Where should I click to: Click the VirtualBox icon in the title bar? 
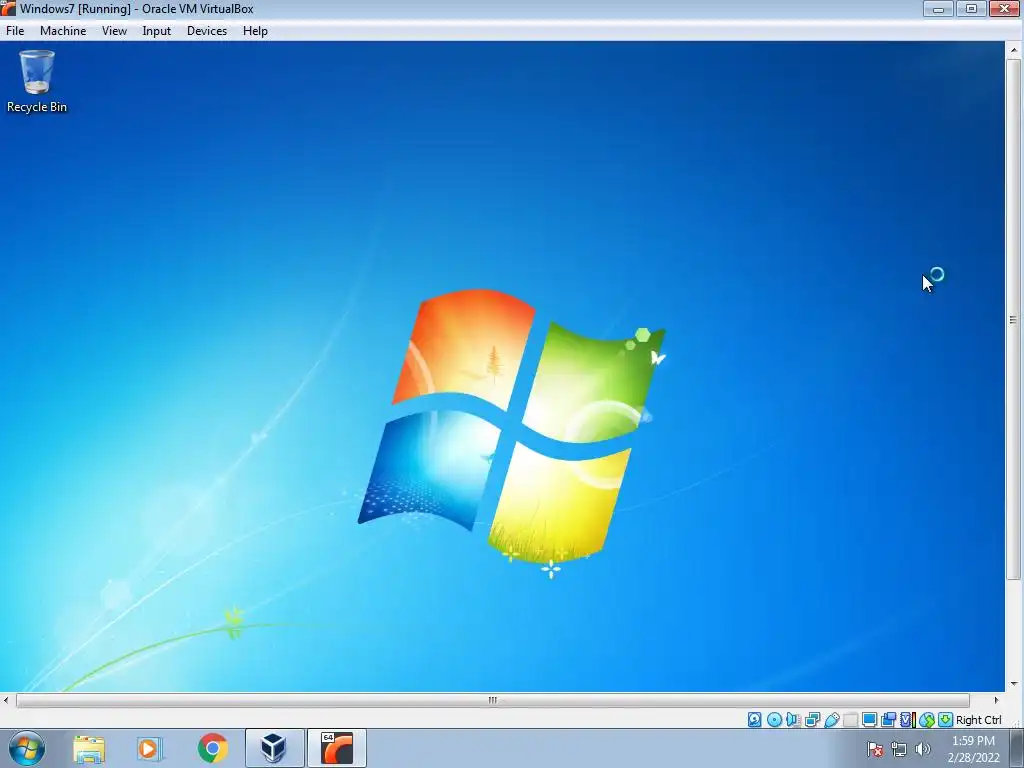[8, 8]
